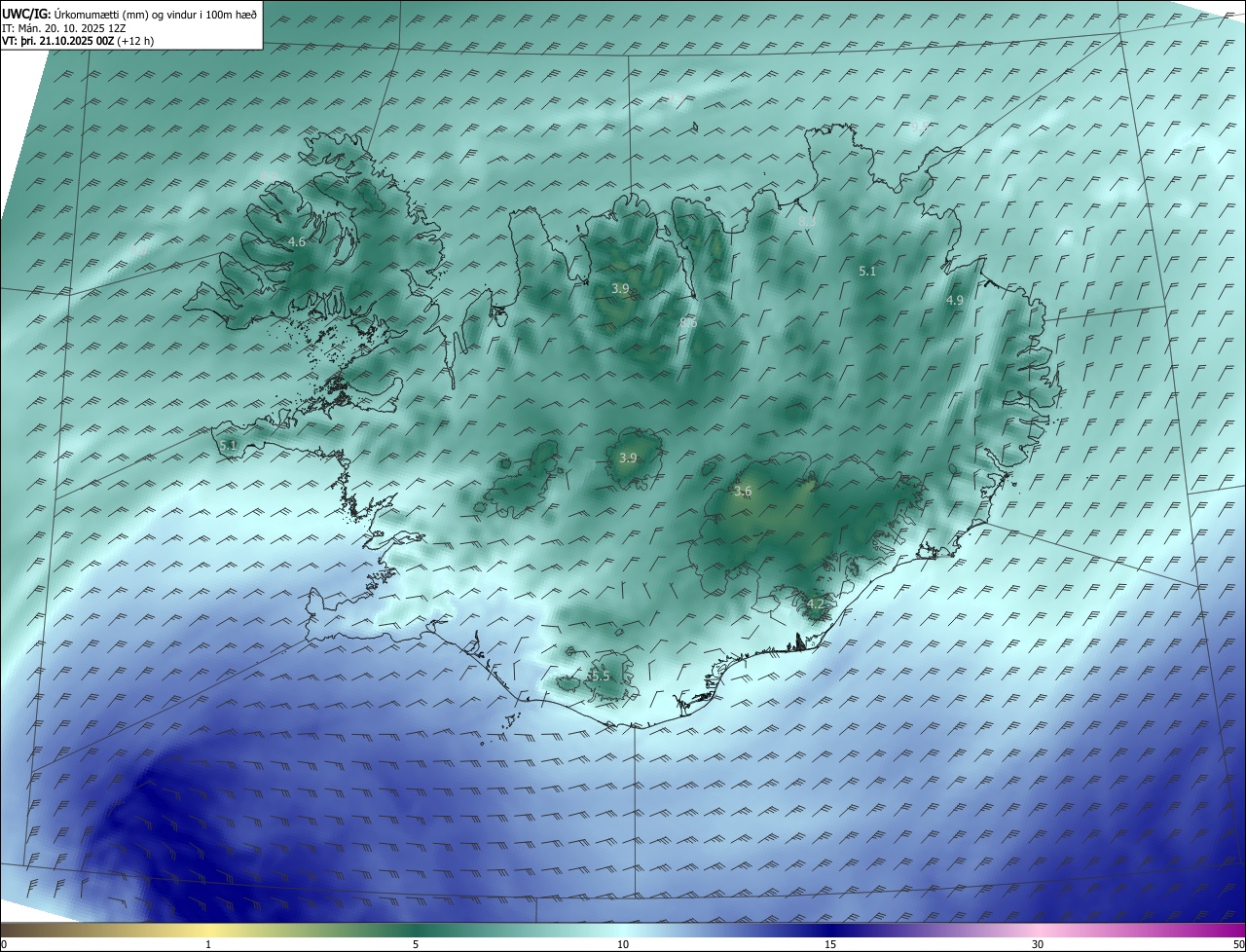Click the 5.1 value in northeast Iceland
1246x952 pixels.
[x=867, y=272]
